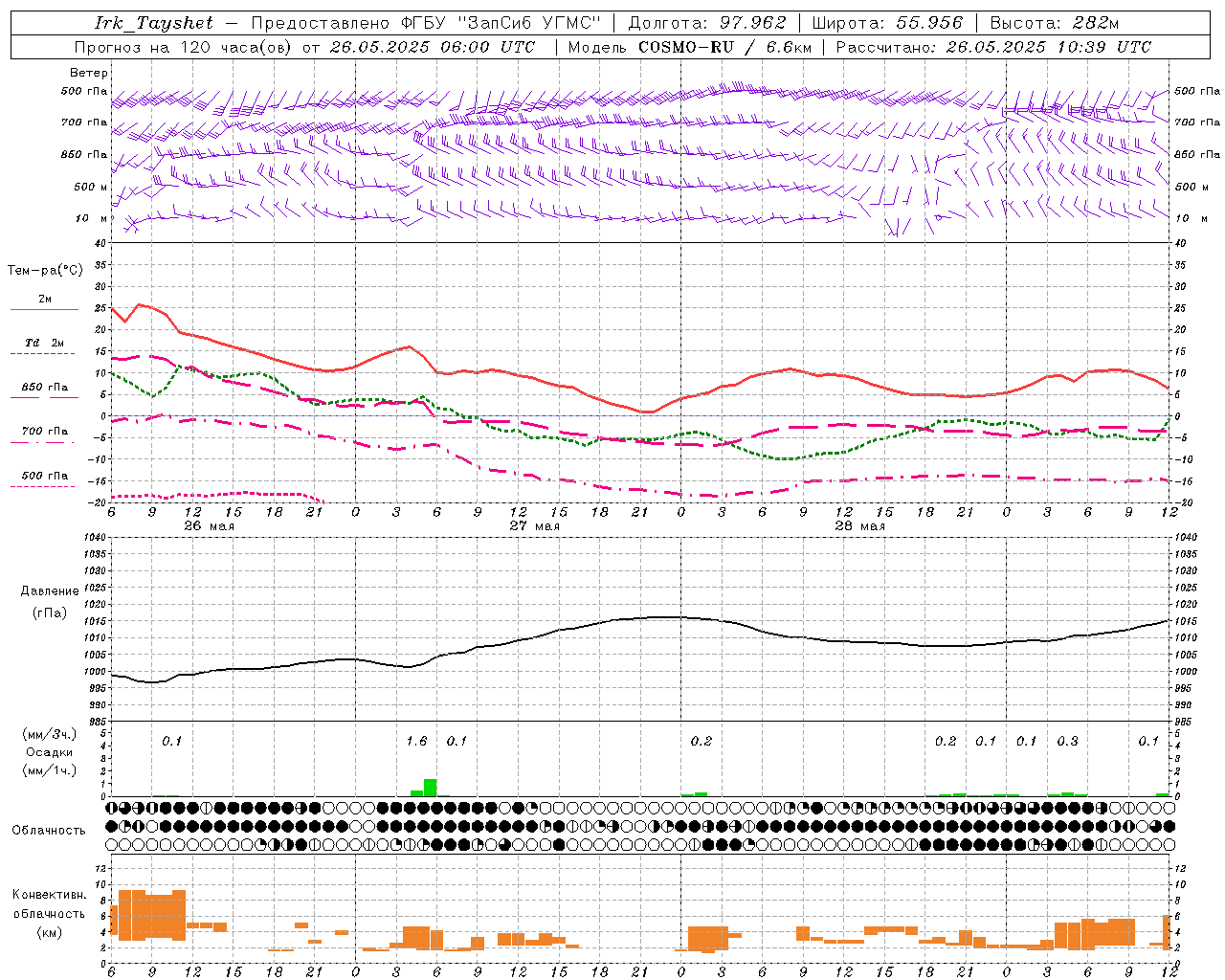Viewport: 1225px width, 980px height.
Task: Click the Ветер panel label
Action: click(x=89, y=73)
